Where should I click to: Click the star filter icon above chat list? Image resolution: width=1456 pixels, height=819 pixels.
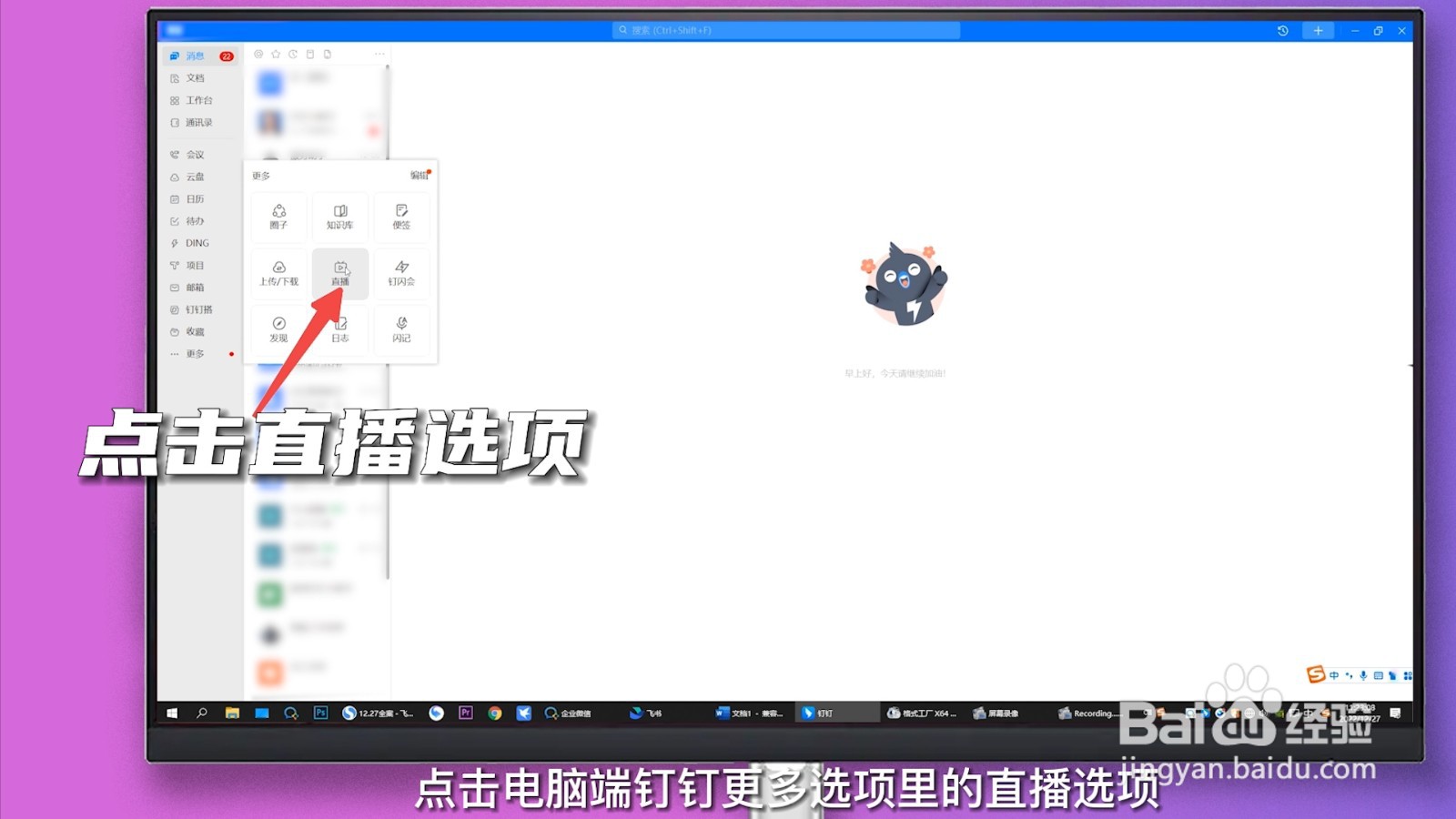[276, 55]
